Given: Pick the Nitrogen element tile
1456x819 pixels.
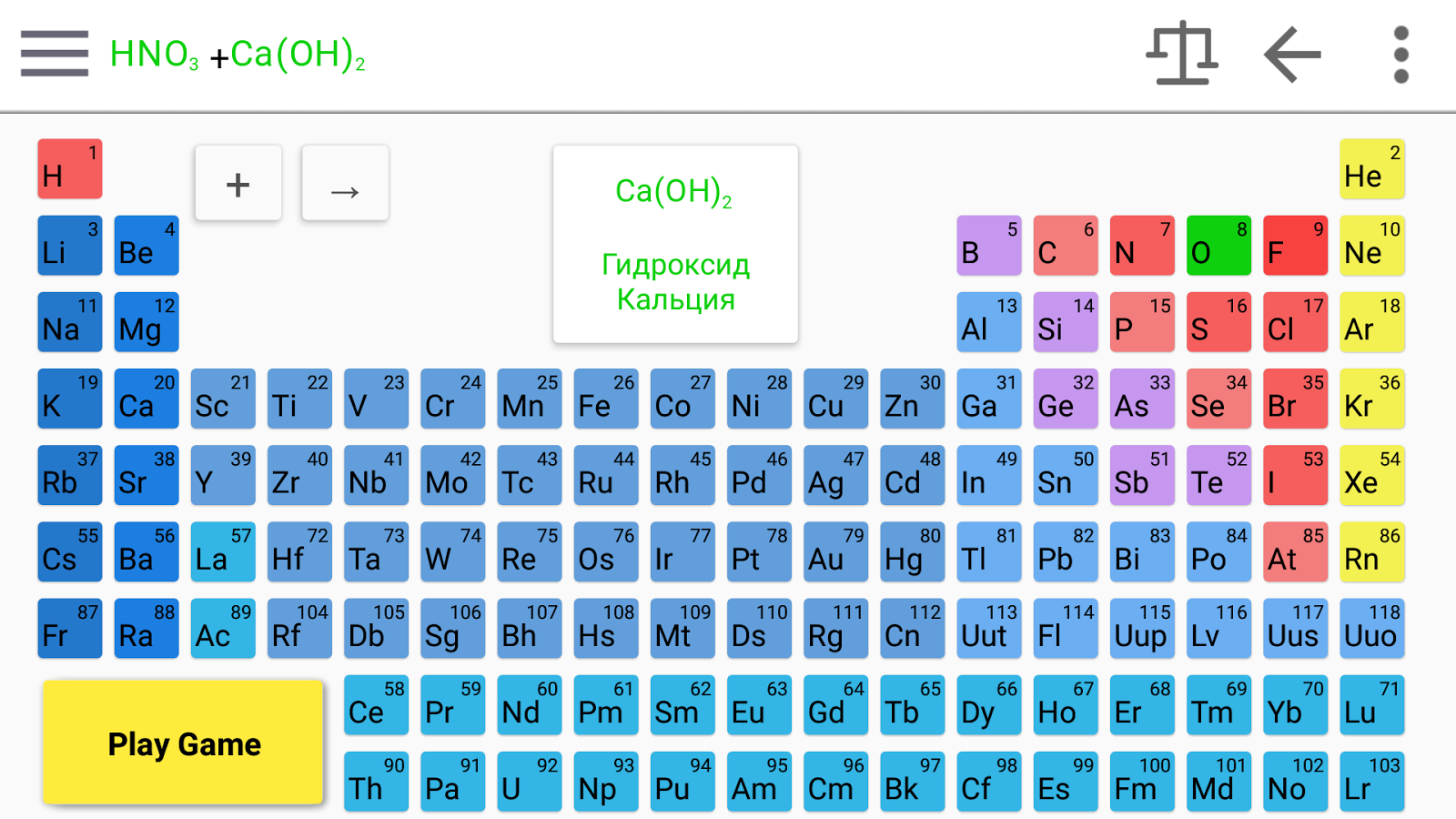Looking at the screenshot, I should [x=1142, y=246].
